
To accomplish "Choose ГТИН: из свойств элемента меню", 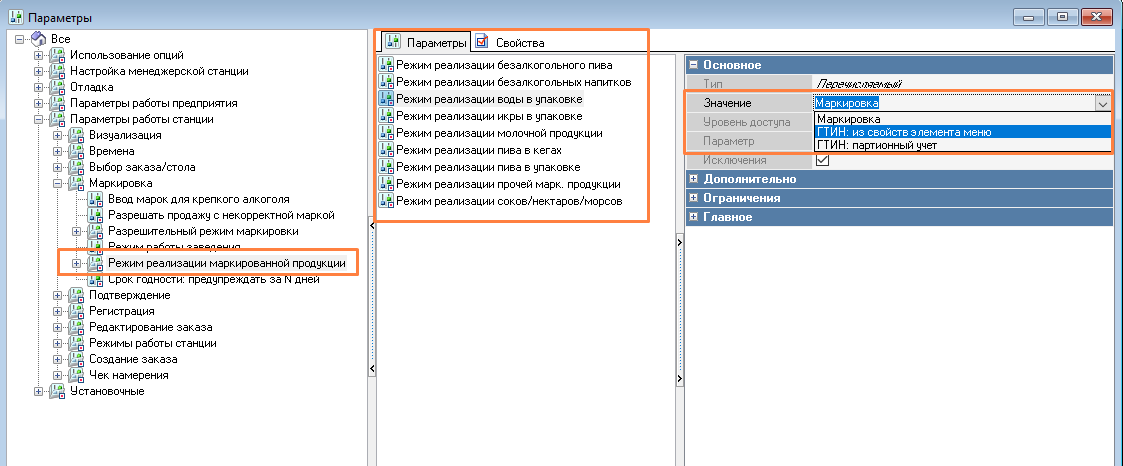I will pyautogui.click(x=901, y=132).
